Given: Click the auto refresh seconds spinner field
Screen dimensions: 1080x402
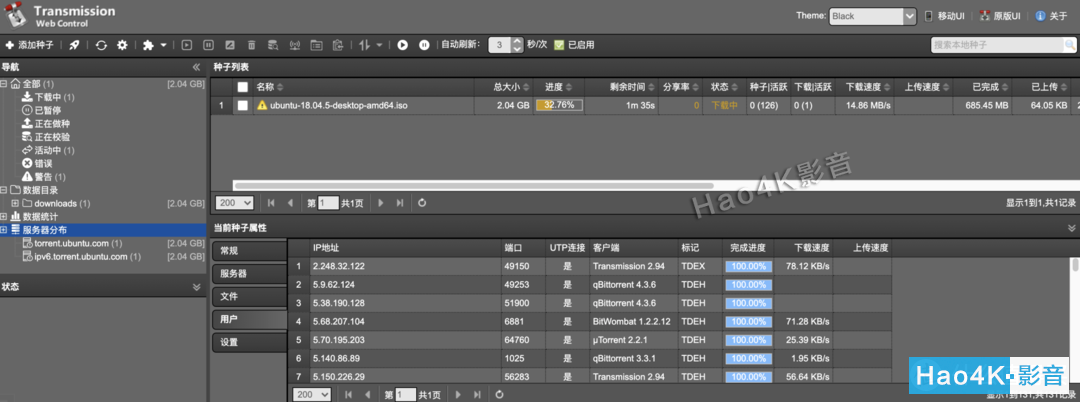Looking at the screenshot, I should click(x=506, y=45).
